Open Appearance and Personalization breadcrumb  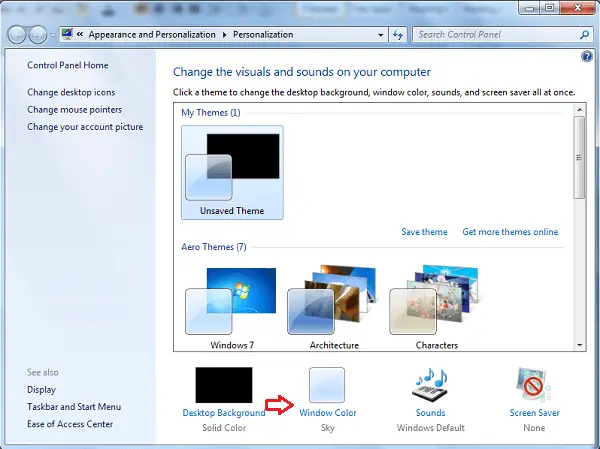152,34
